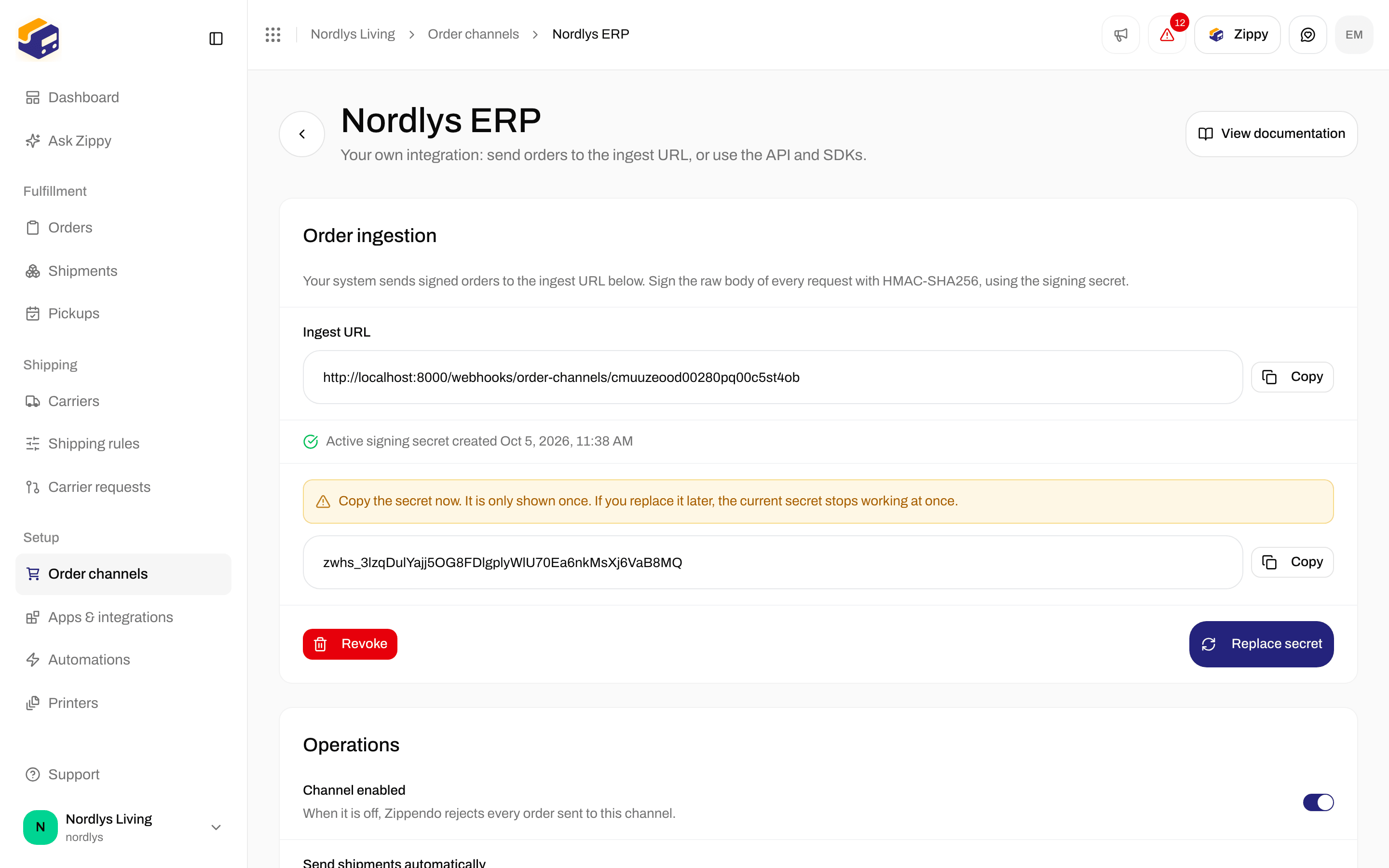The width and height of the screenshot is (1389, 868).
Task: Click Order channels breadcrumb
Action: click(x=473, y=34)
